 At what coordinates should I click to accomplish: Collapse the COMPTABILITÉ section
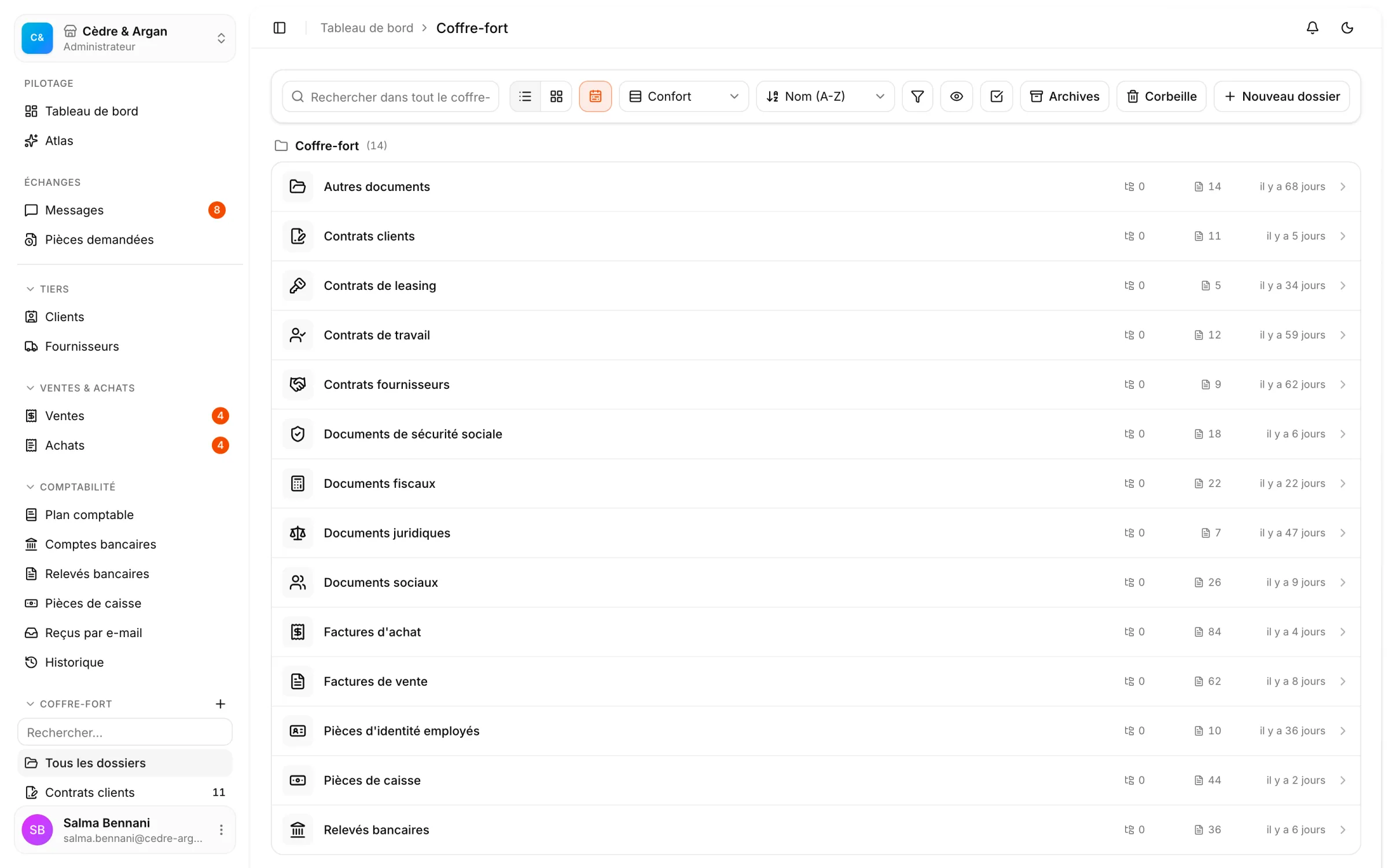click(x=71, y=487)
